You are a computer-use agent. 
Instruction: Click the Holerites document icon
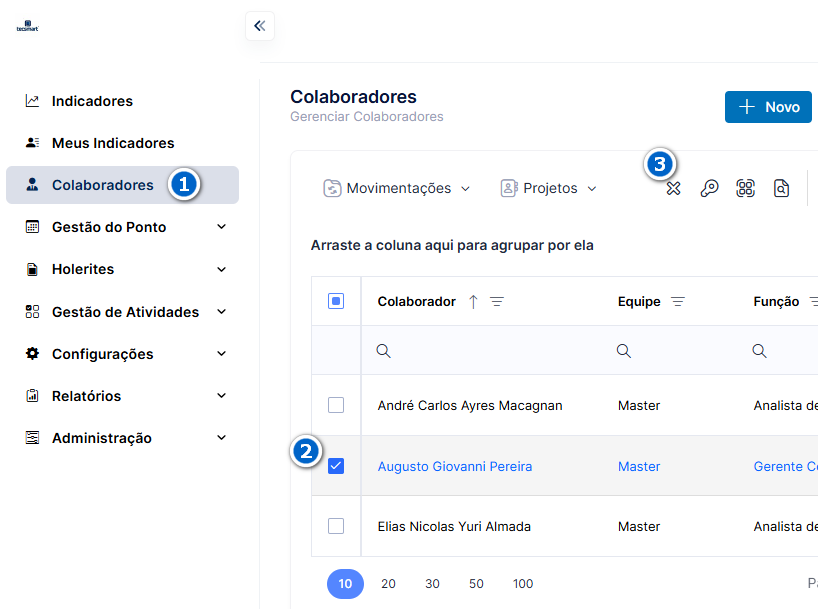click(x=32, y=269)
